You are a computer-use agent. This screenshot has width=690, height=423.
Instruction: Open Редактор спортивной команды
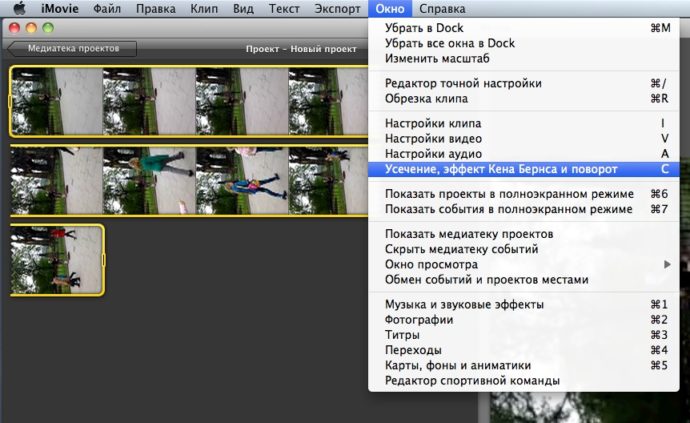coord(524,381)
